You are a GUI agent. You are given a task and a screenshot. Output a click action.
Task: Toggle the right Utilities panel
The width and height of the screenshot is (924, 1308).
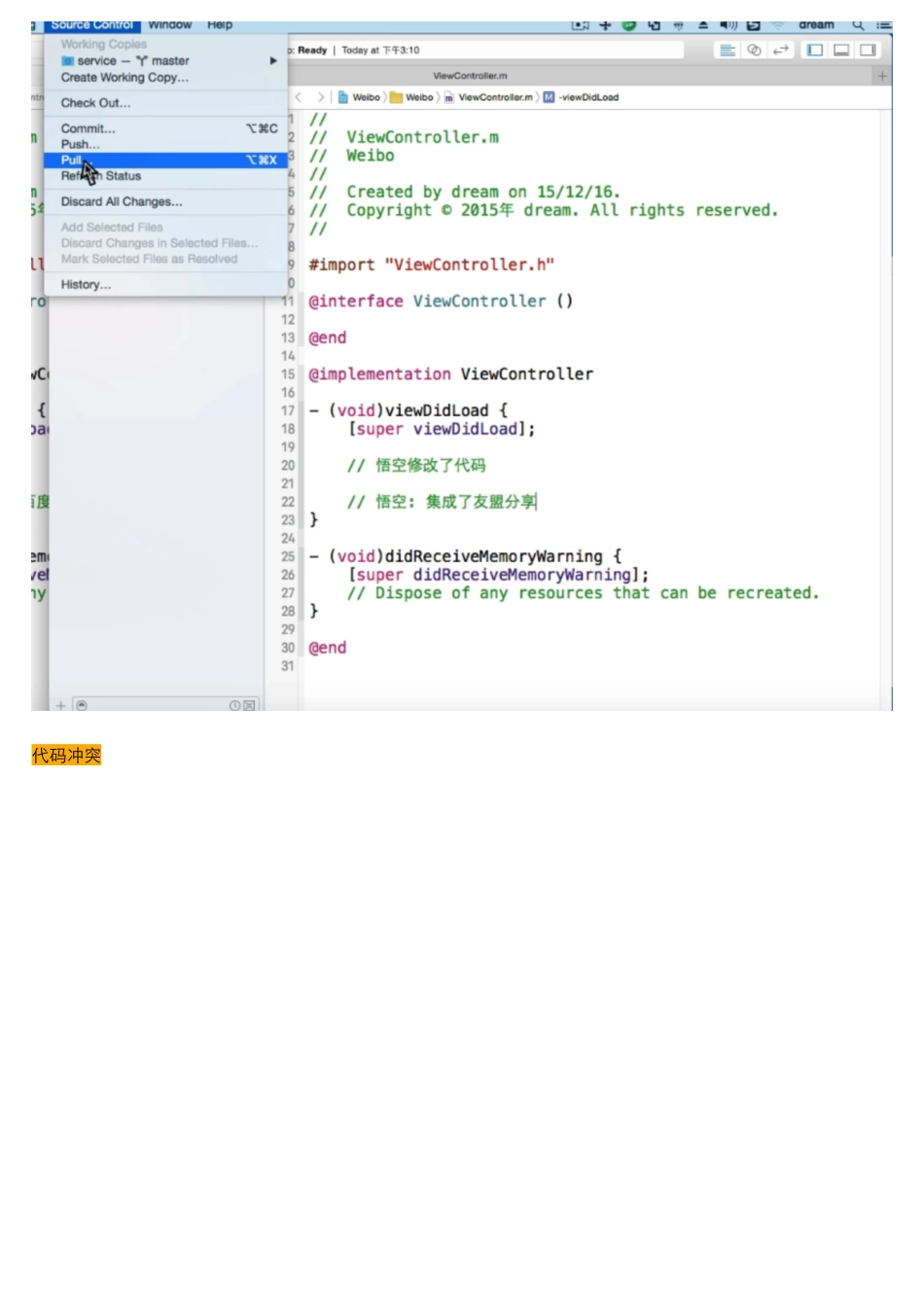pyautogui.click(x=868, y=51)
